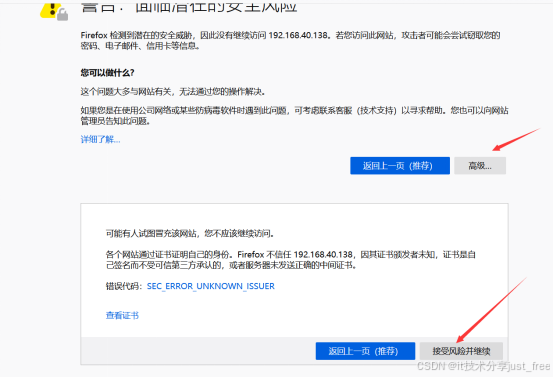Screen dimensions: 554x377
Task: Click the 错误代码: label text
Action: coord(124,286)
